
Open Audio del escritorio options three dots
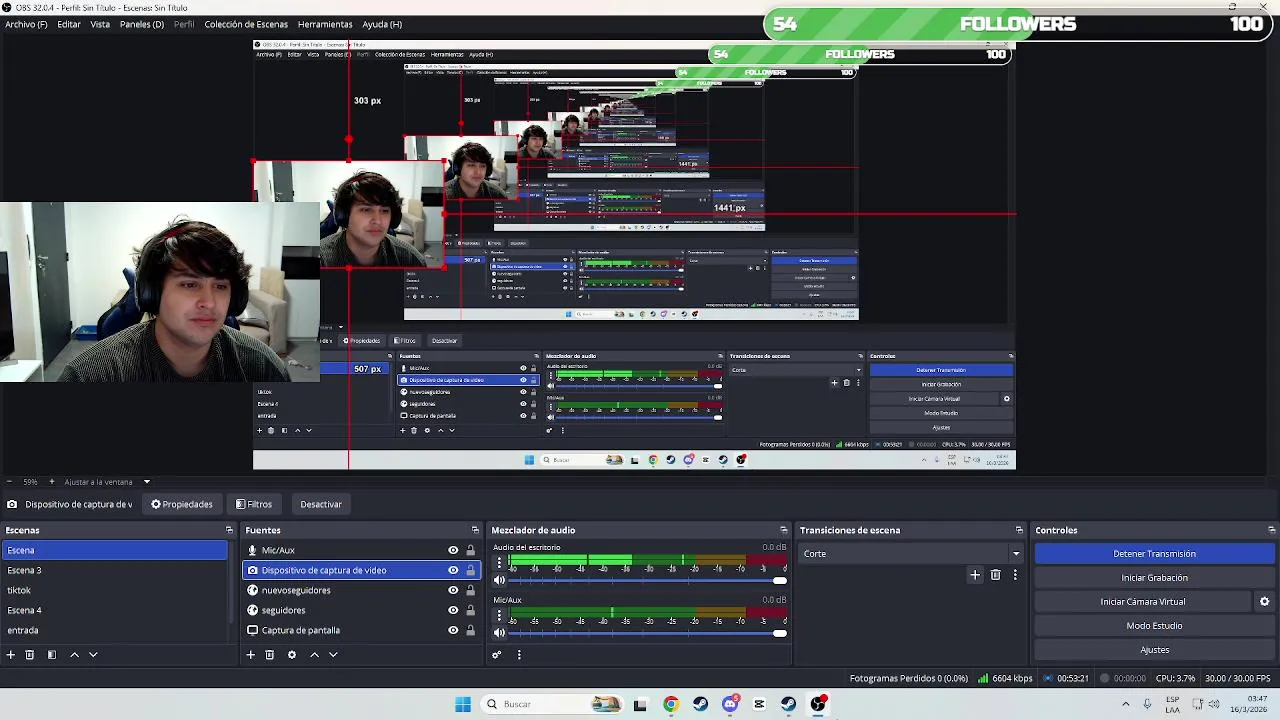pyautogui.click(x=499, y=563)
